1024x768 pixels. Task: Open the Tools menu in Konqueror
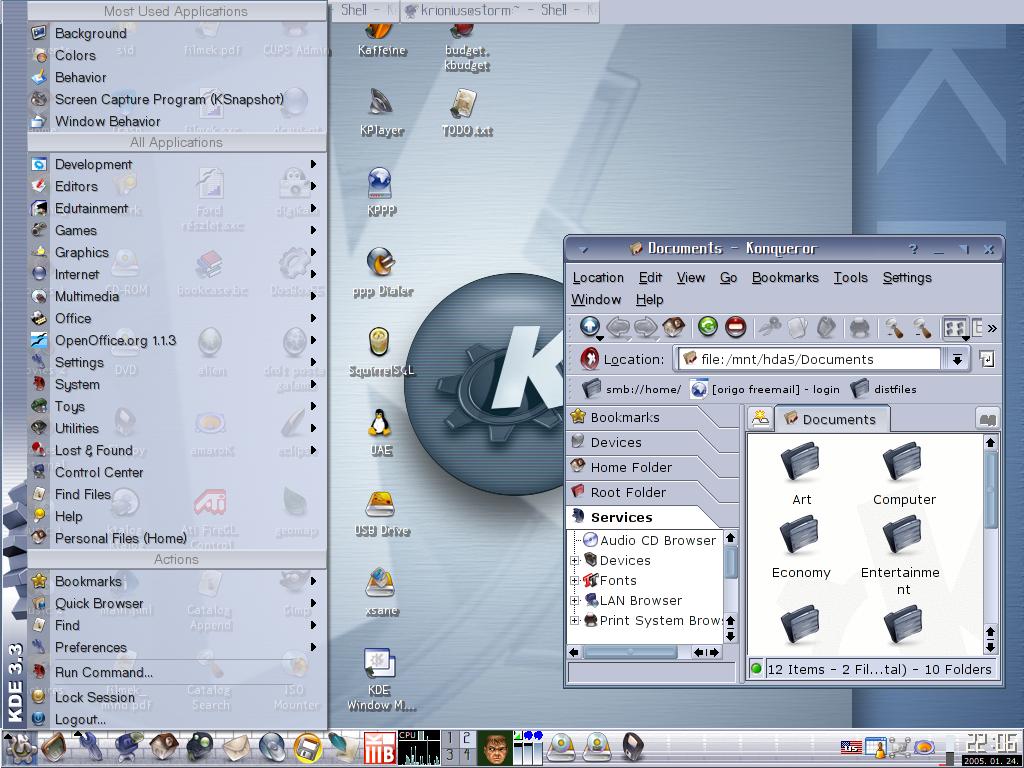coord(850,278)
